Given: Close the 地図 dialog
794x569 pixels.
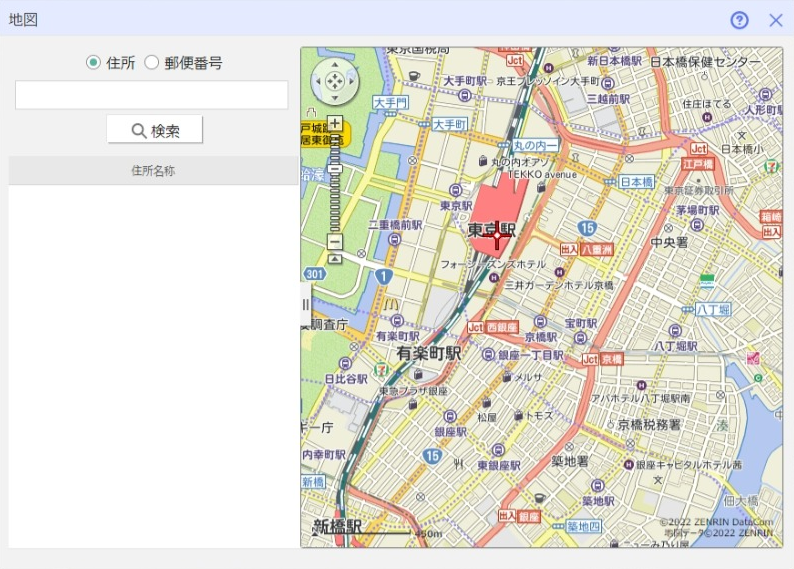Looking at the screenshot, I should pyautogui.click(x=776, y=20).
